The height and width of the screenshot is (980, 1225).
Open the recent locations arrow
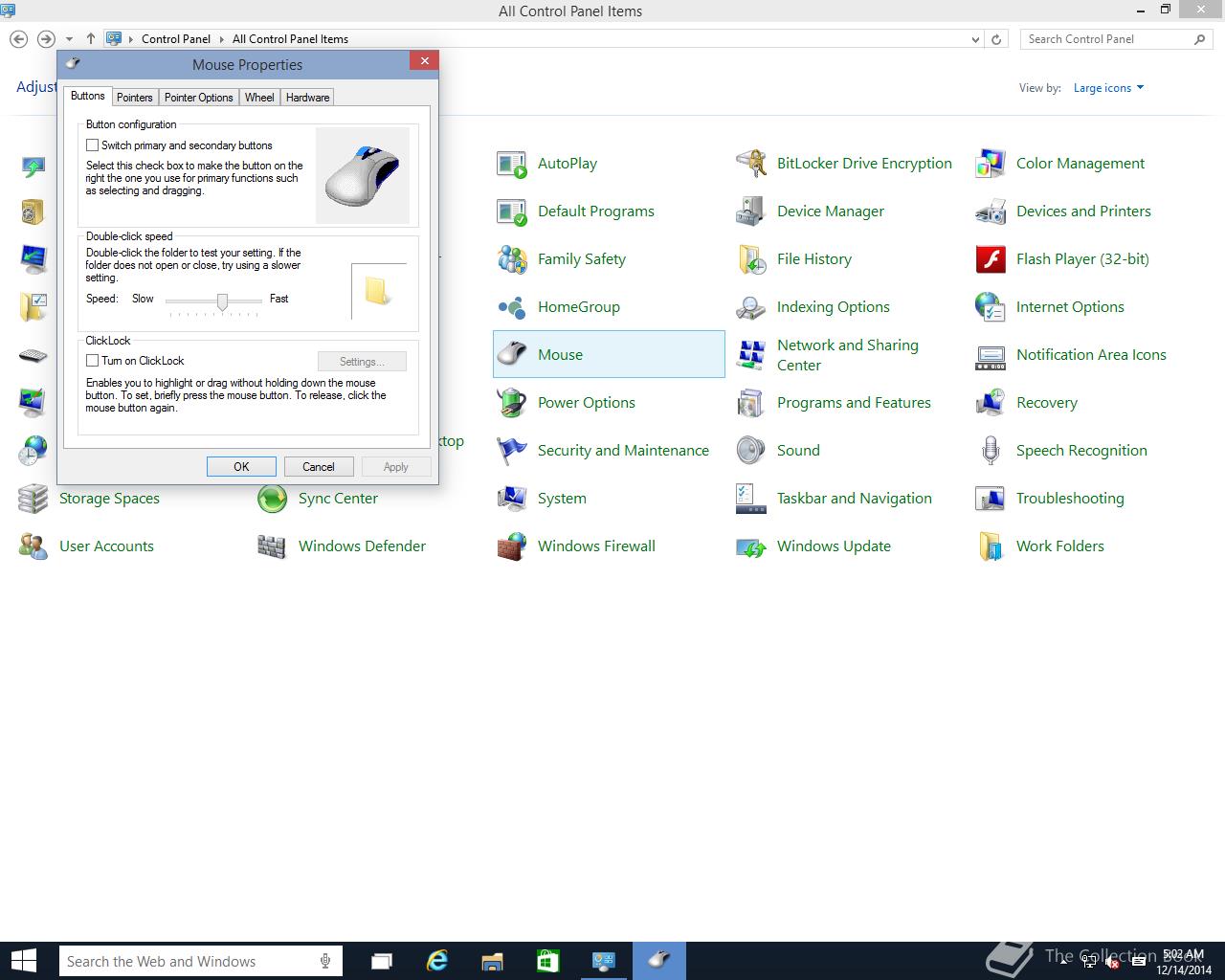point(69,39)
